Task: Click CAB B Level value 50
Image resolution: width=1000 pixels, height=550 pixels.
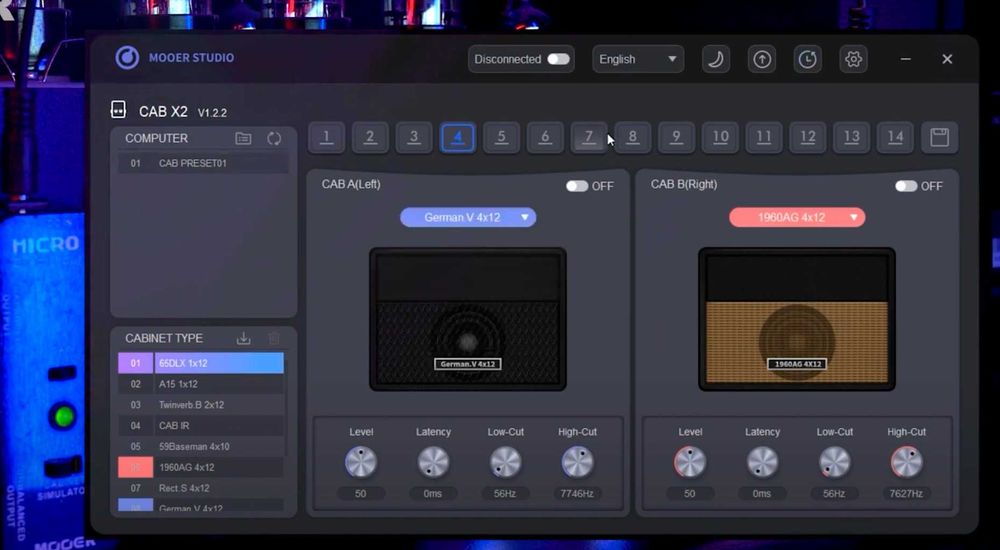Action: (x=689, y=493)
